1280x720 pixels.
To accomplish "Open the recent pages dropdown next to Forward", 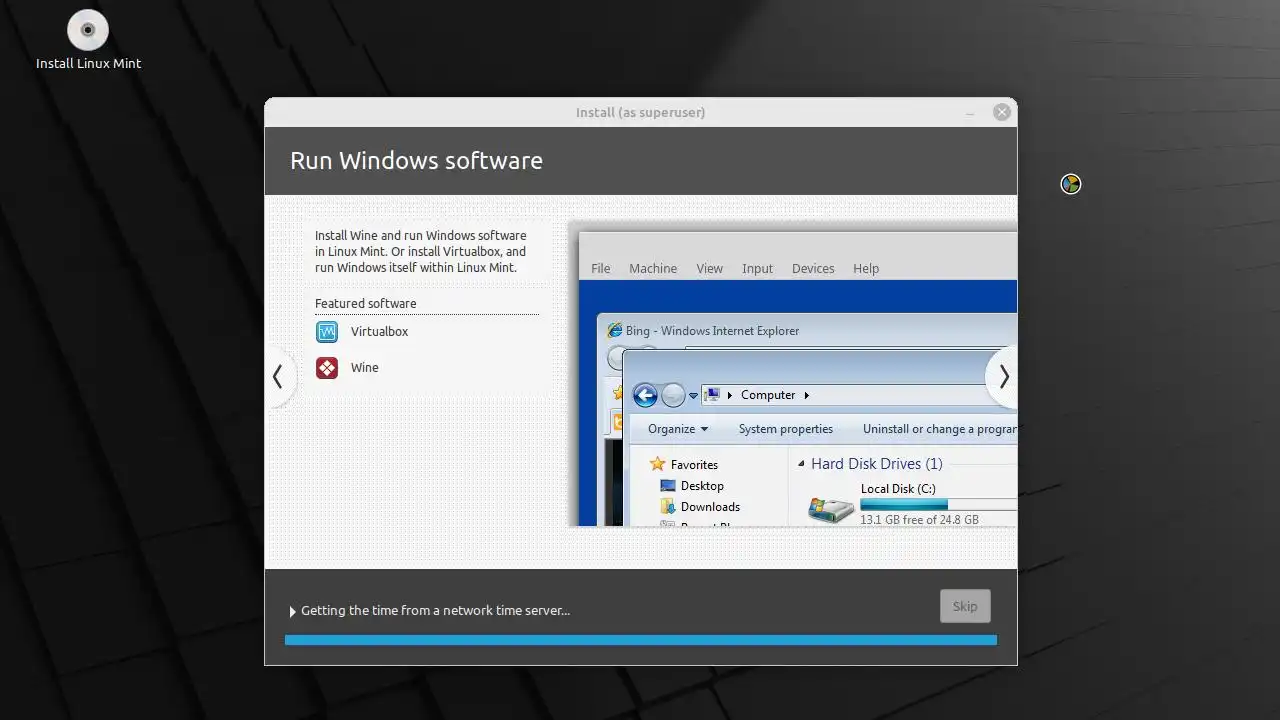I will coord(693,396).
